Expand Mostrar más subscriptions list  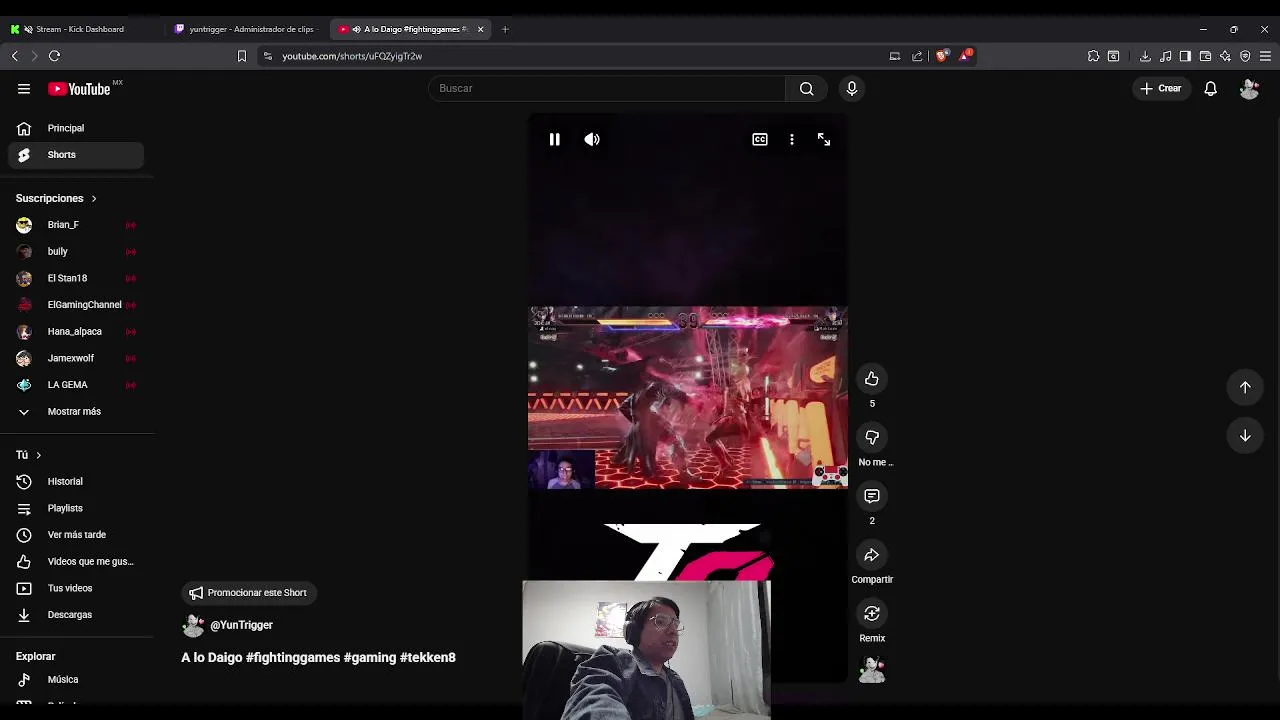click(76, 411)
